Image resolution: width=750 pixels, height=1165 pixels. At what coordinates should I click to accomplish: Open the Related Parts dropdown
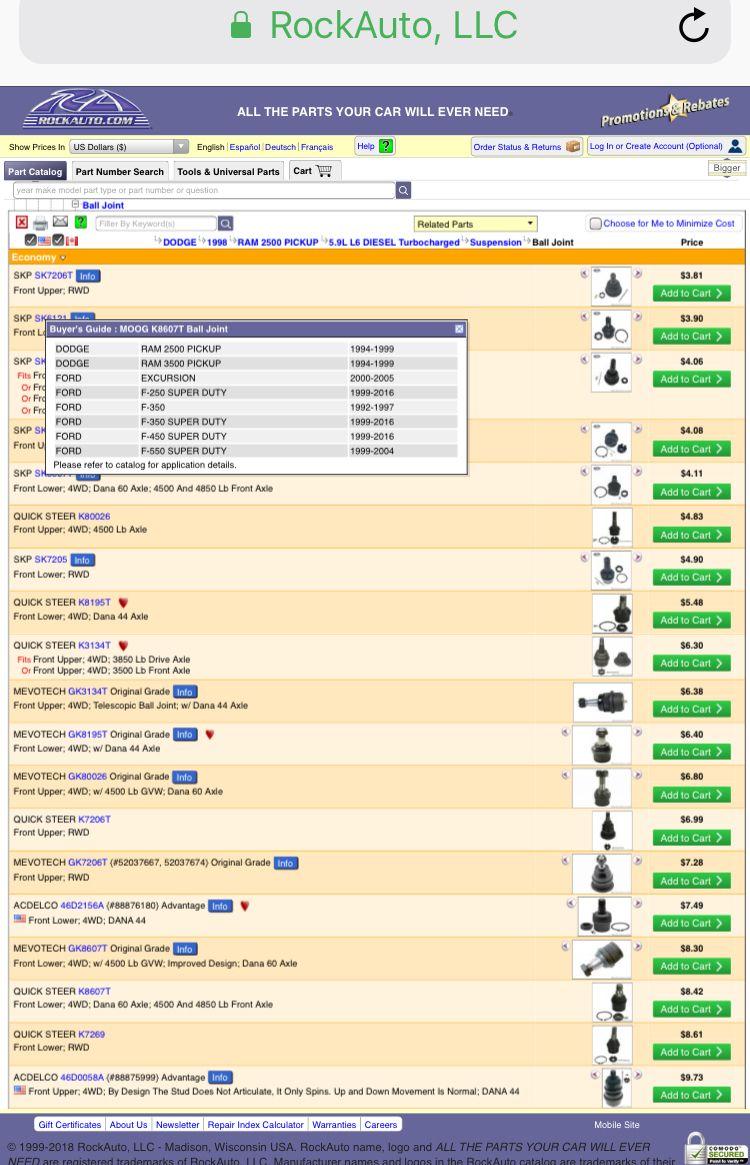pyautogui.click(x=475, y=224)
